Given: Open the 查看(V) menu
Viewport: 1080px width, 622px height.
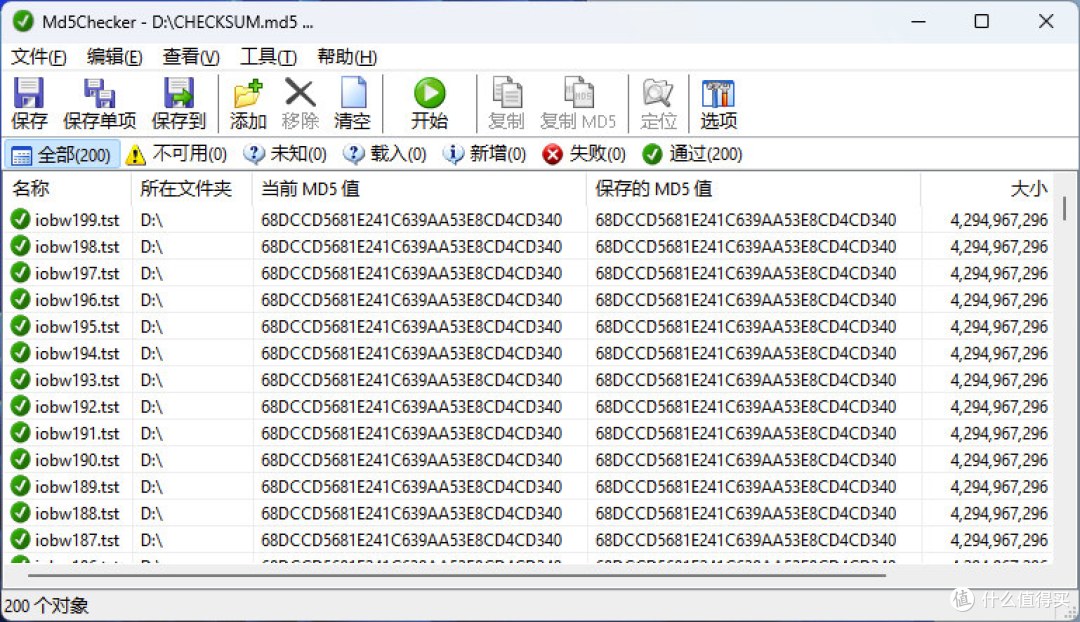Looking at the screenshot, I should (191, 56).
